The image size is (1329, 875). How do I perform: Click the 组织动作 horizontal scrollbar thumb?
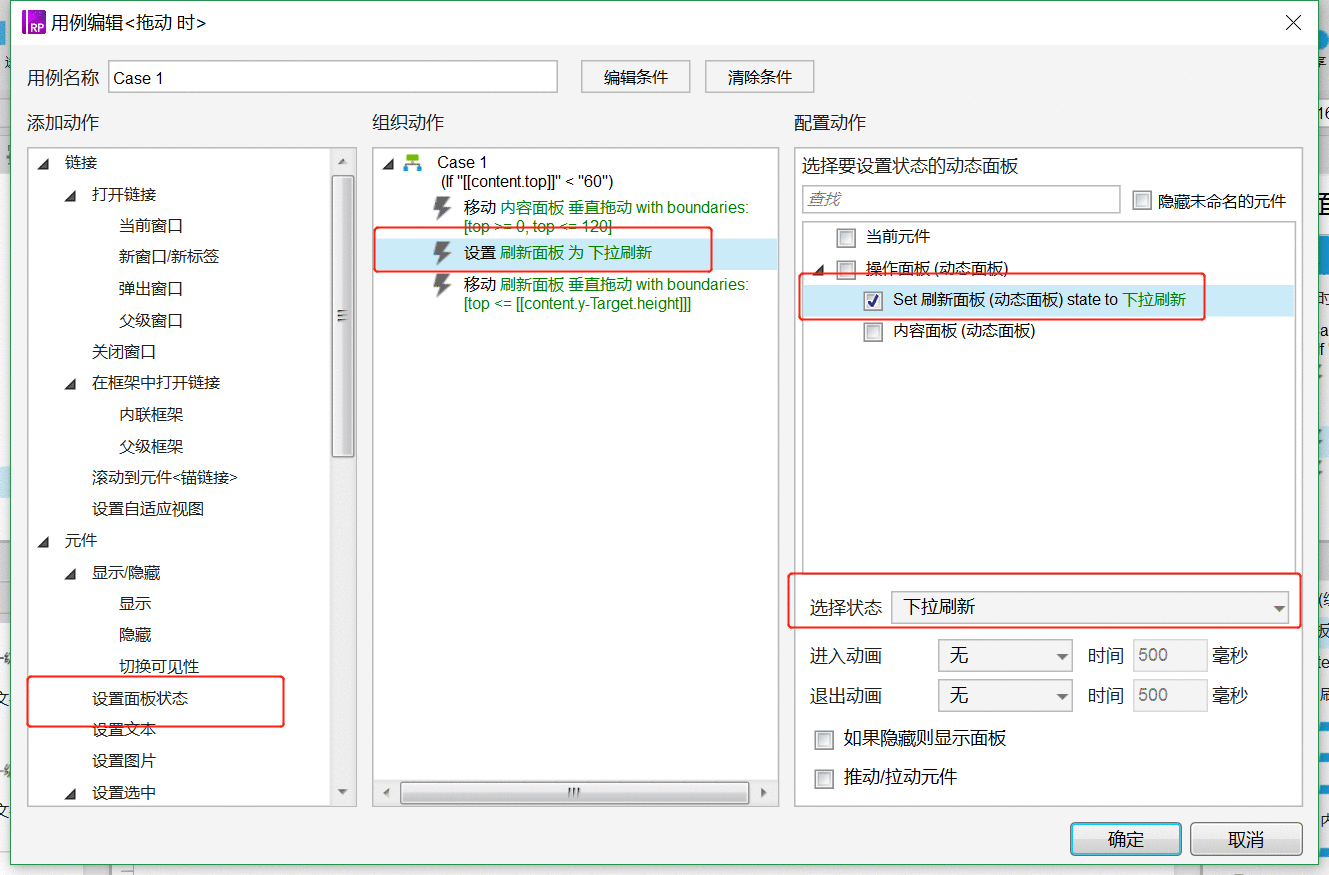tap(574, 793)
